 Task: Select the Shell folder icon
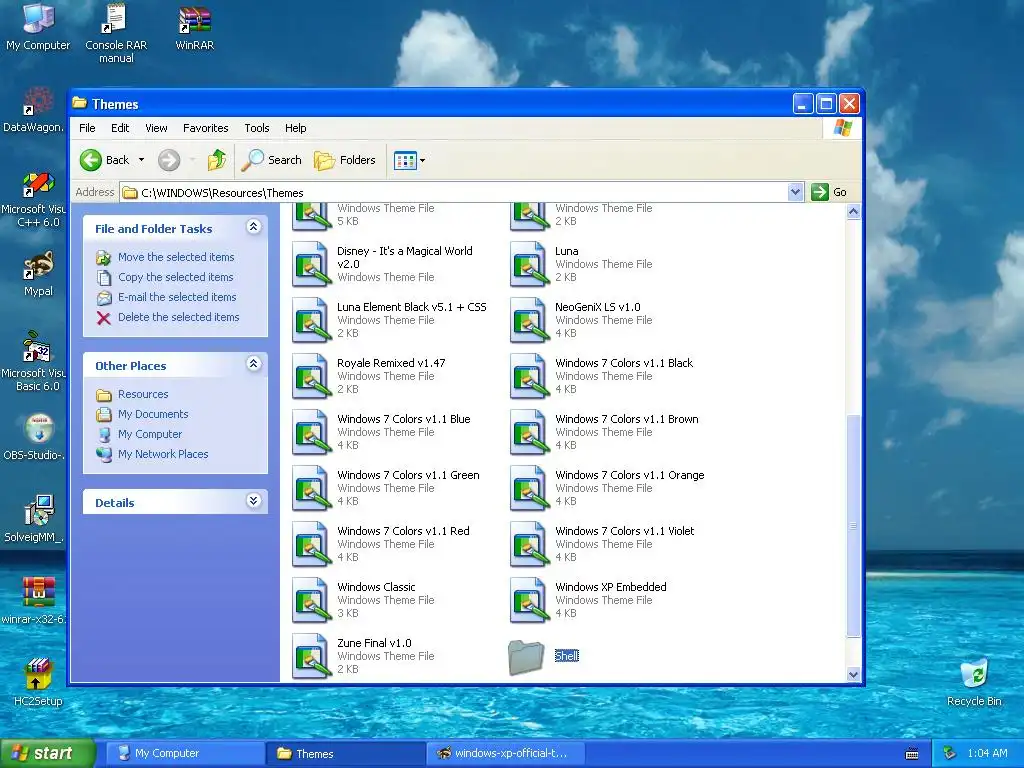click(x=526, y=656)
